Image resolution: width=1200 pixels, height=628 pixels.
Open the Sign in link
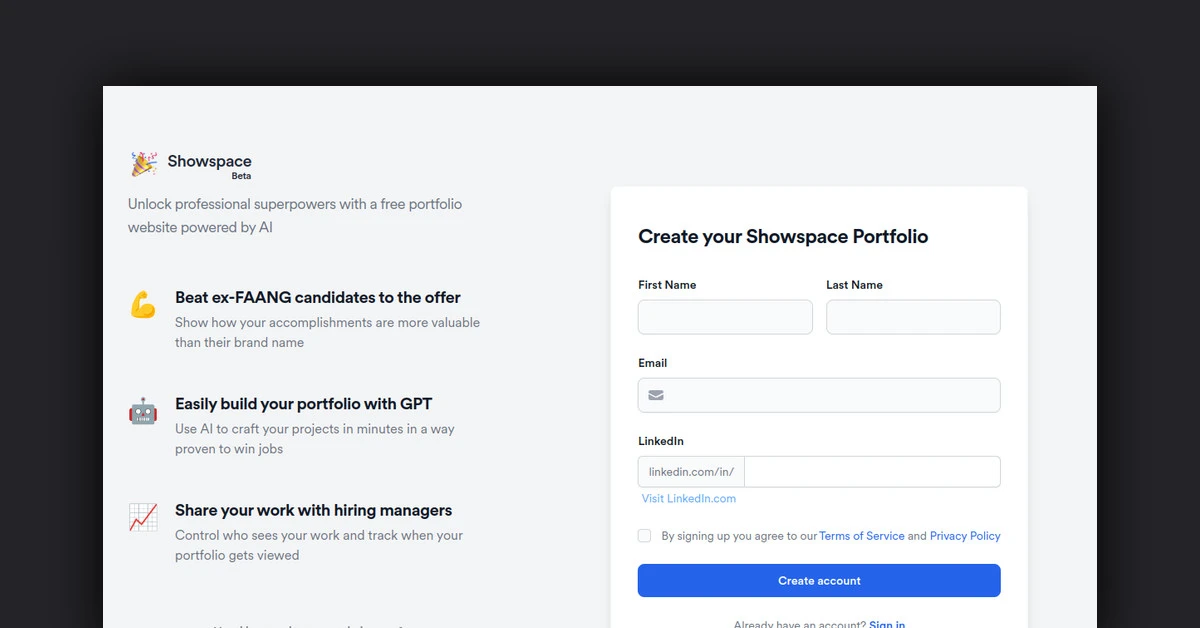click(x=887, y=623)
